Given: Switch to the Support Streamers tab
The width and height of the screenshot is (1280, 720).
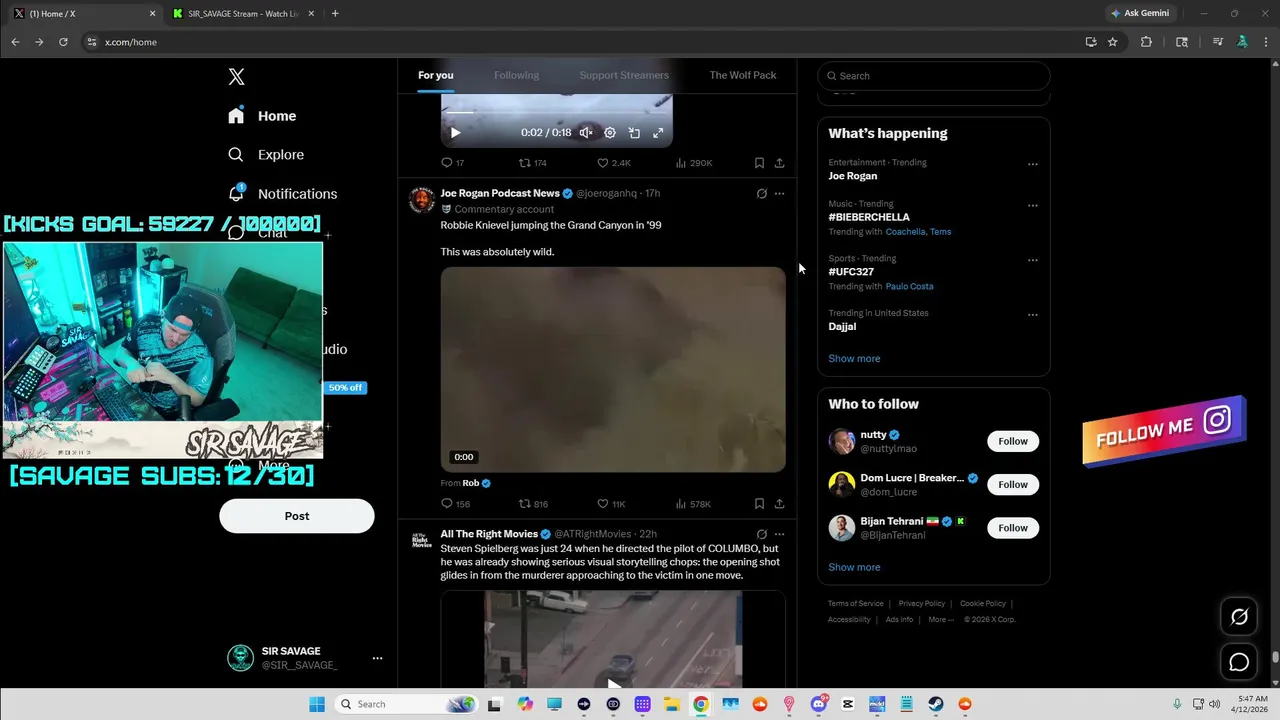Looking at the screenshot, I should [x=624, y=75].
